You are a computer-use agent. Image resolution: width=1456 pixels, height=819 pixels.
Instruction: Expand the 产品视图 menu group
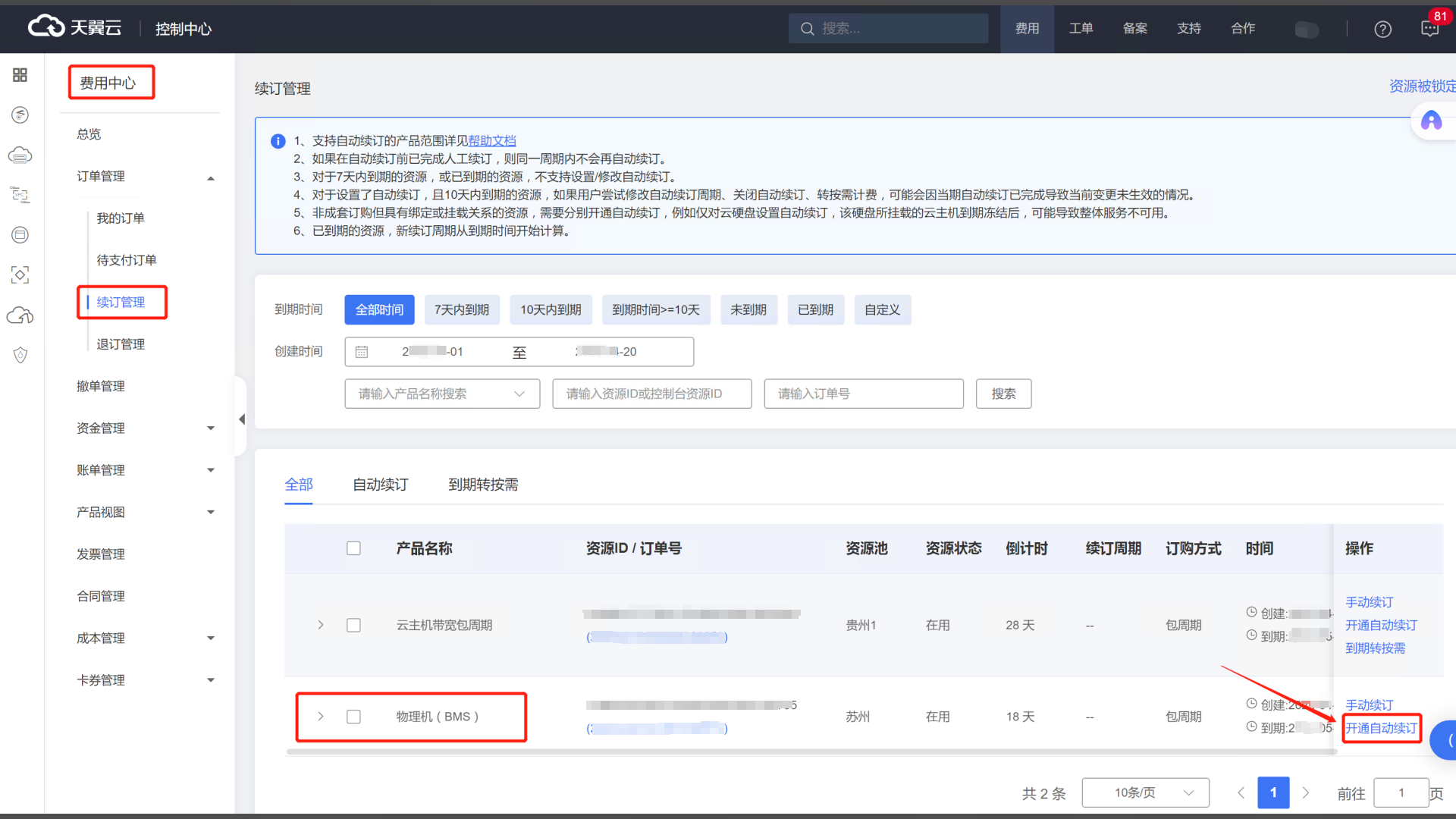pyautogui.click(x=211, y=513)
